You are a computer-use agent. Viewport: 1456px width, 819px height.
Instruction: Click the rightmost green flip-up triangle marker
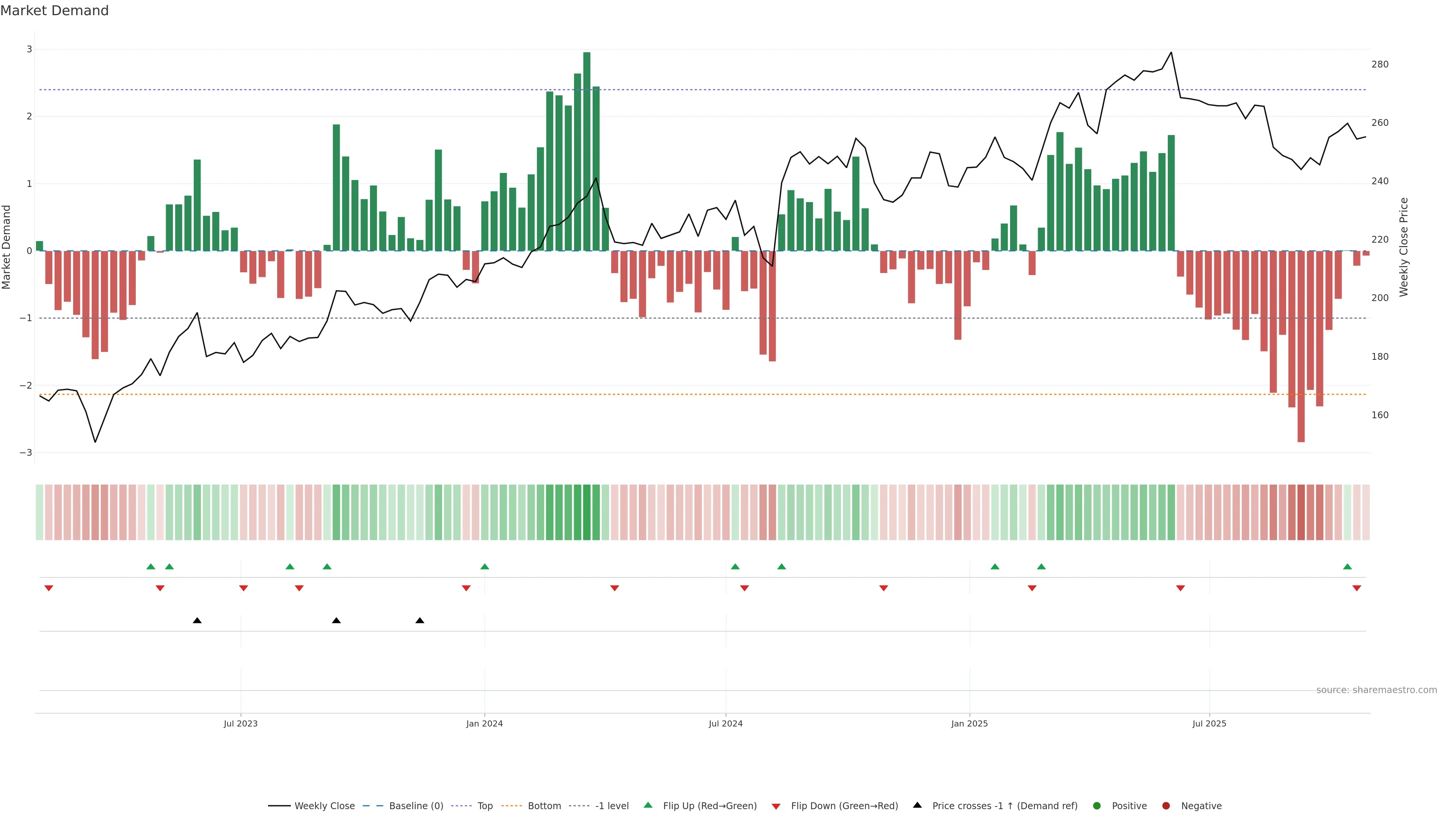(1347, 566)
